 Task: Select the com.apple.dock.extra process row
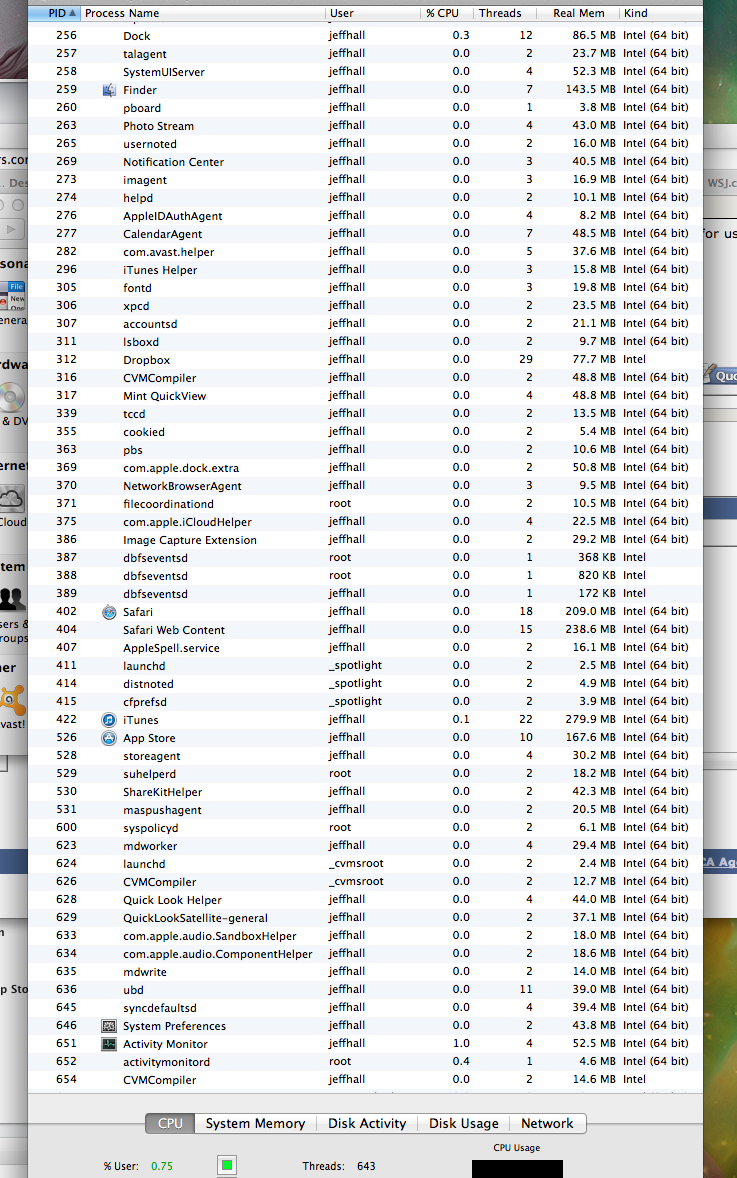pyautogui.click(x=365, y=468)
